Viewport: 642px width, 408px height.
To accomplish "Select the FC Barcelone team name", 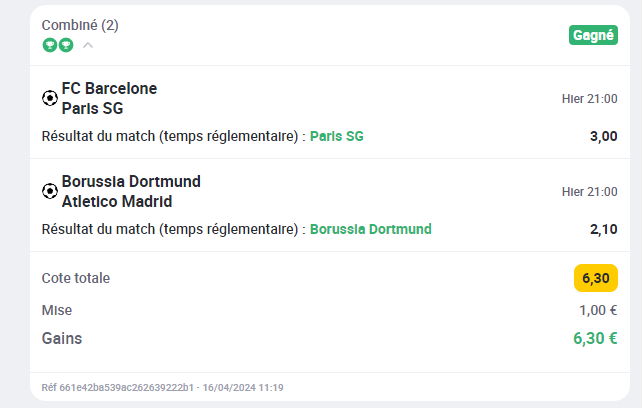I will (109, 88).
